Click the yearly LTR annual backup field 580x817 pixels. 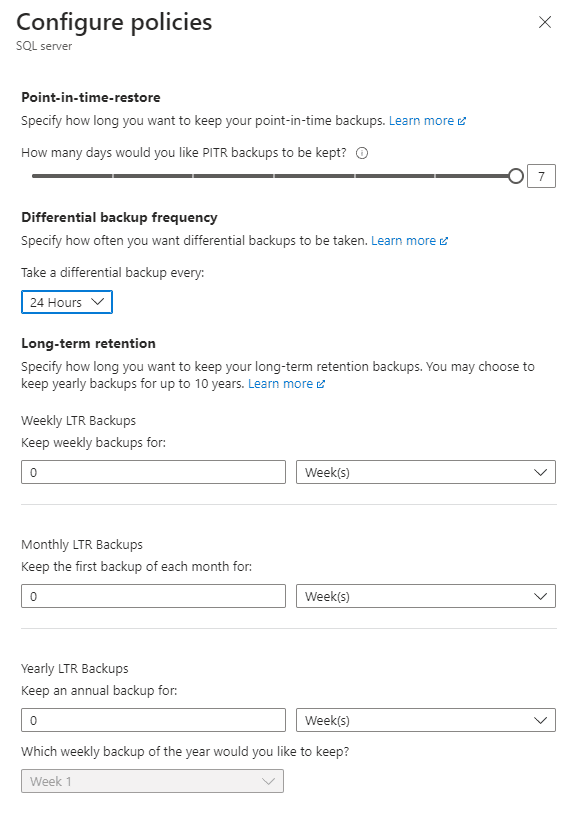[153, 720]
